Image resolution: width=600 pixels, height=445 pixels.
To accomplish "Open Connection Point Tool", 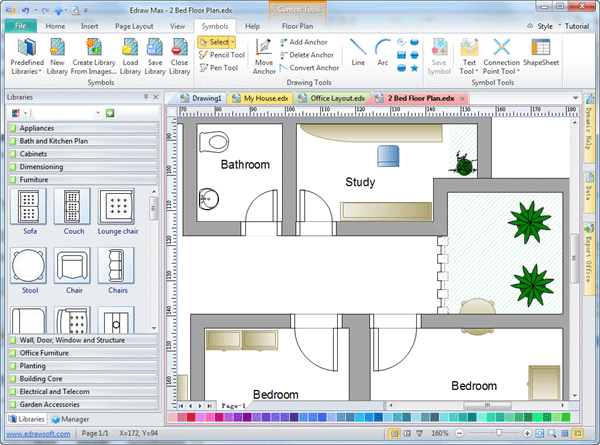I will click(x=501, y=56).
